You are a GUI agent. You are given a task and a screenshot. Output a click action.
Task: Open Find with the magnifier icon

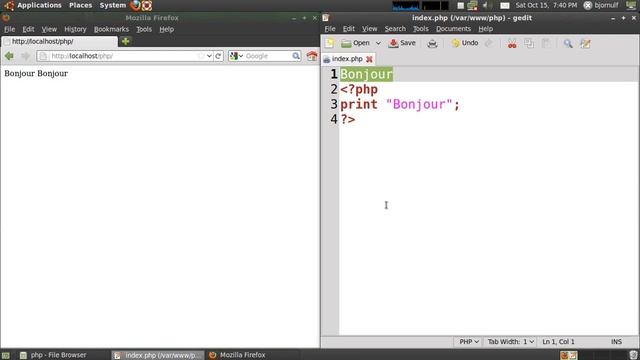click(568, 43)
